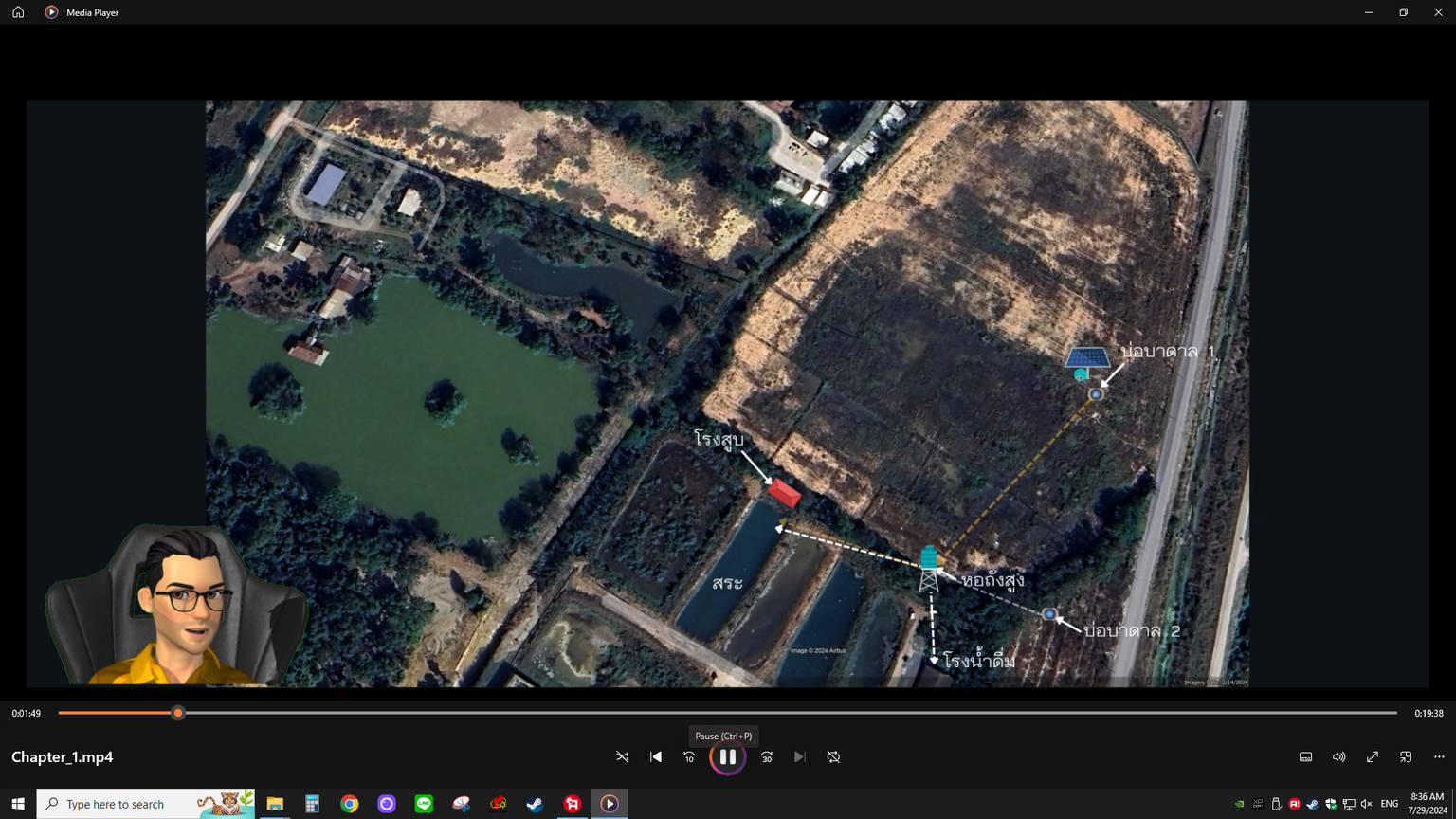Open the Windows Start menu

tap(18, 804)
